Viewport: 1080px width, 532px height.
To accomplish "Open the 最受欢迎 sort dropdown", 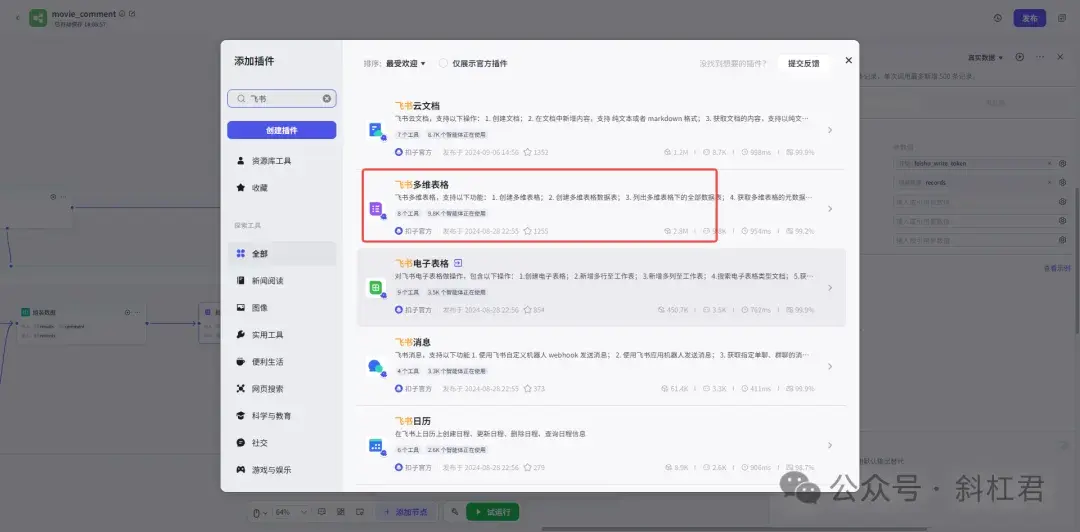I will (x=406, y=63).
